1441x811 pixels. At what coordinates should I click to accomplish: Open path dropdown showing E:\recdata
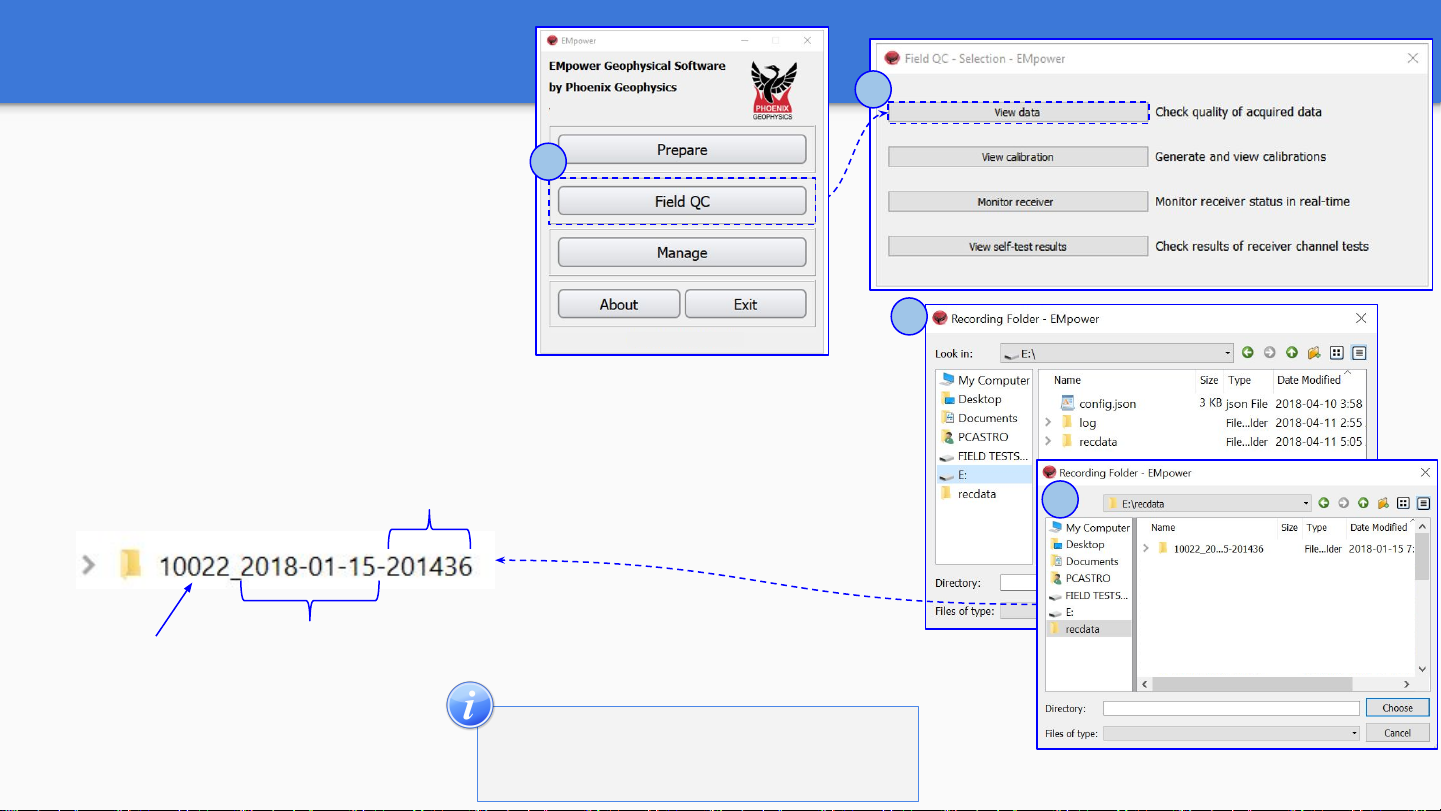(x=1207, y=504)
